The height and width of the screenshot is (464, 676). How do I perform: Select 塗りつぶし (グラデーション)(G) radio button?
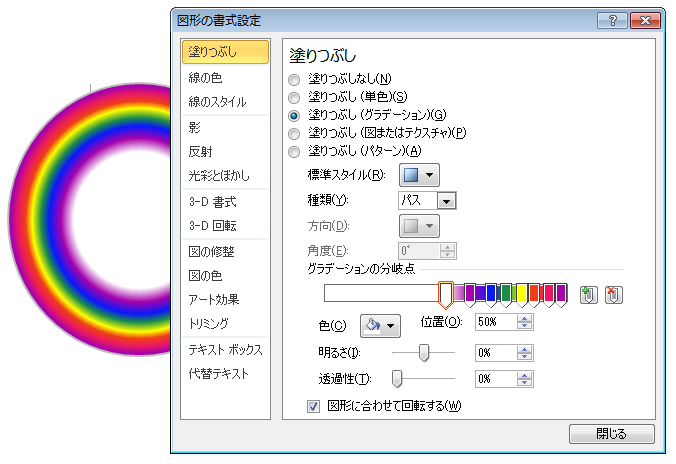(294, 116)
